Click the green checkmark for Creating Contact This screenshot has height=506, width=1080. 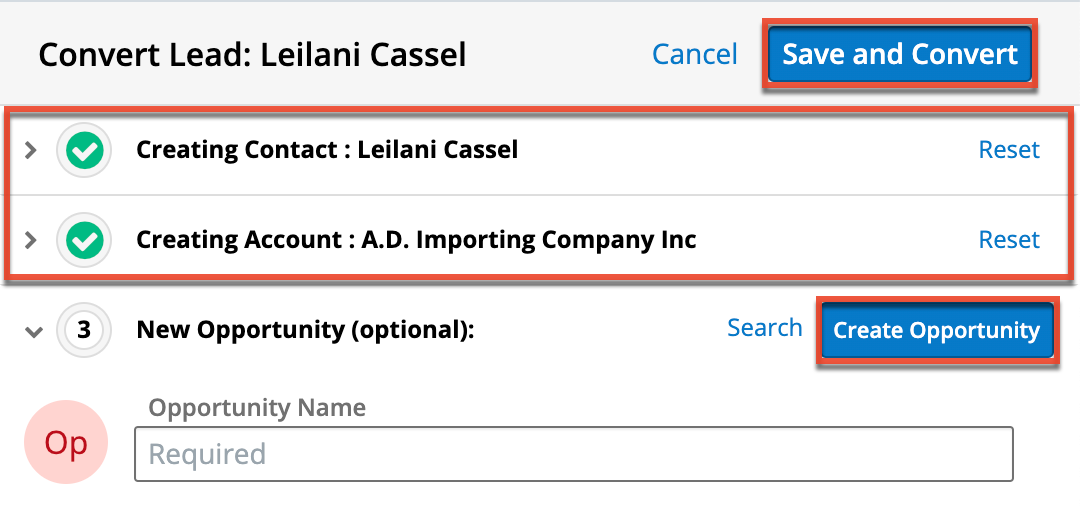85,151
